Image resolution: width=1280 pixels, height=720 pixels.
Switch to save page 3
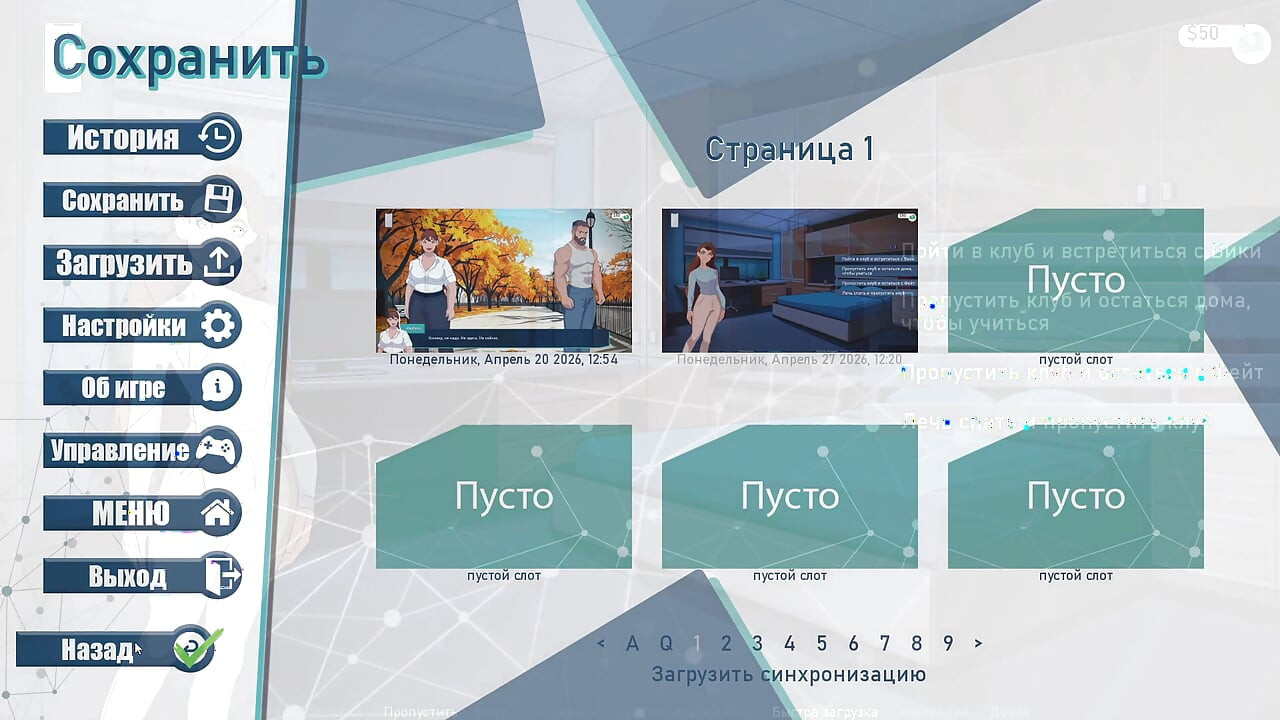pos(758,643)
